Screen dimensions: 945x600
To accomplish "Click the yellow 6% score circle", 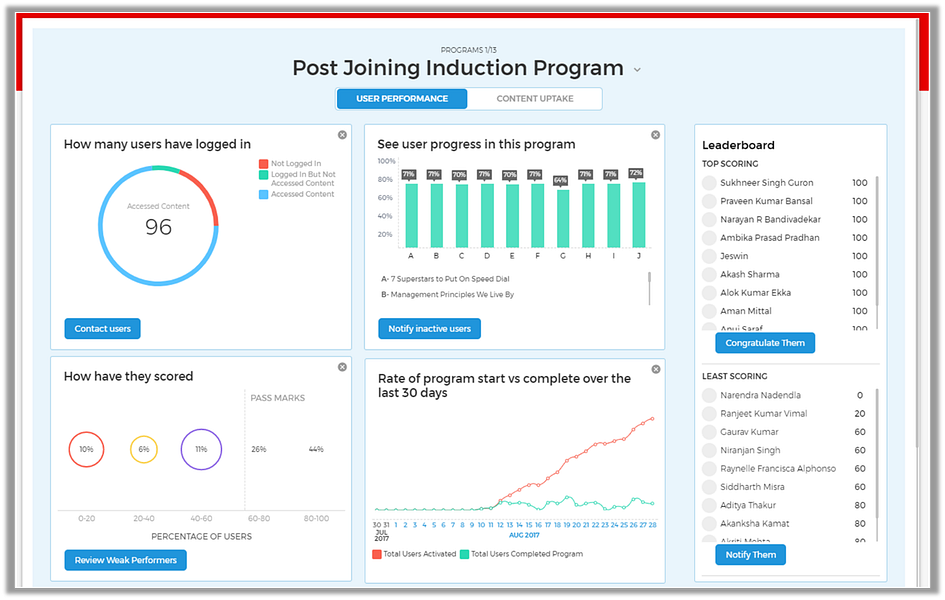I will [143, 449].
